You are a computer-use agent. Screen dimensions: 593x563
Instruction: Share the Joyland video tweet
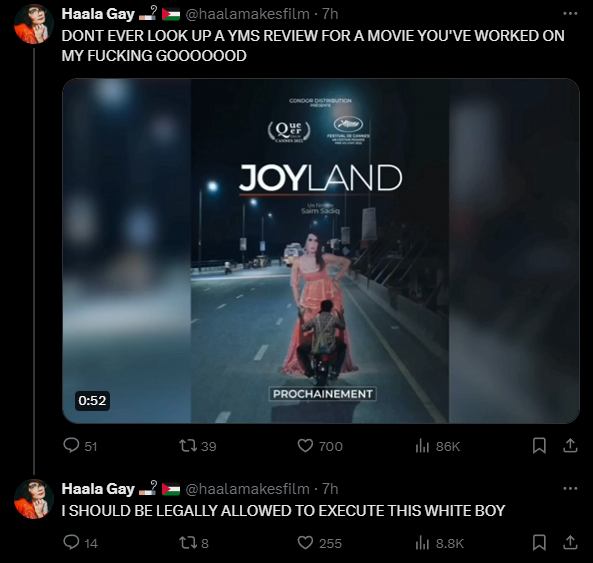(x=570, y=446)
